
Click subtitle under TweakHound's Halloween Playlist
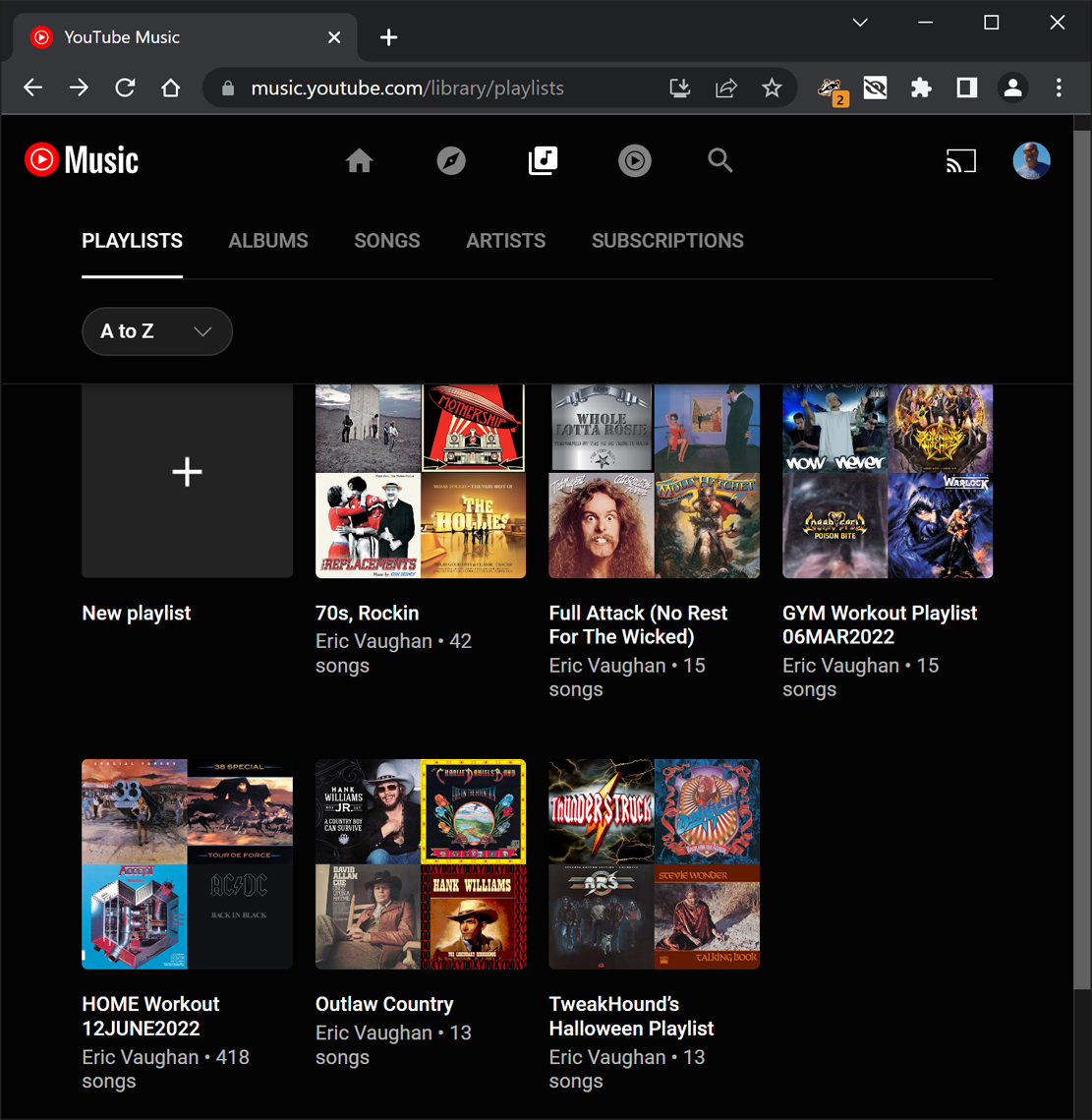click(x=627, y=1069)
